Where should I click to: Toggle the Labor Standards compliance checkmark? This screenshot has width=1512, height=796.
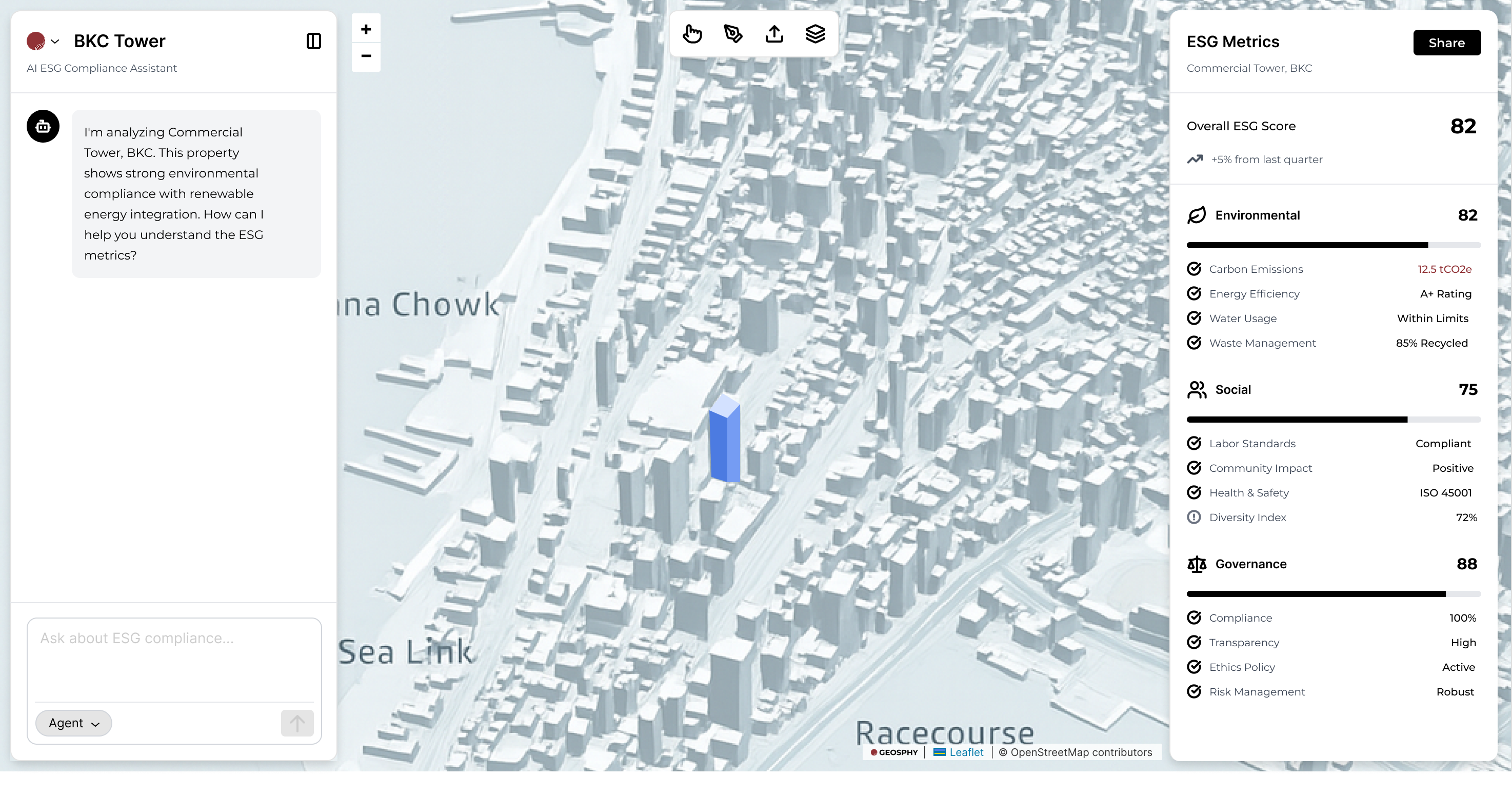pos(1195,443)
